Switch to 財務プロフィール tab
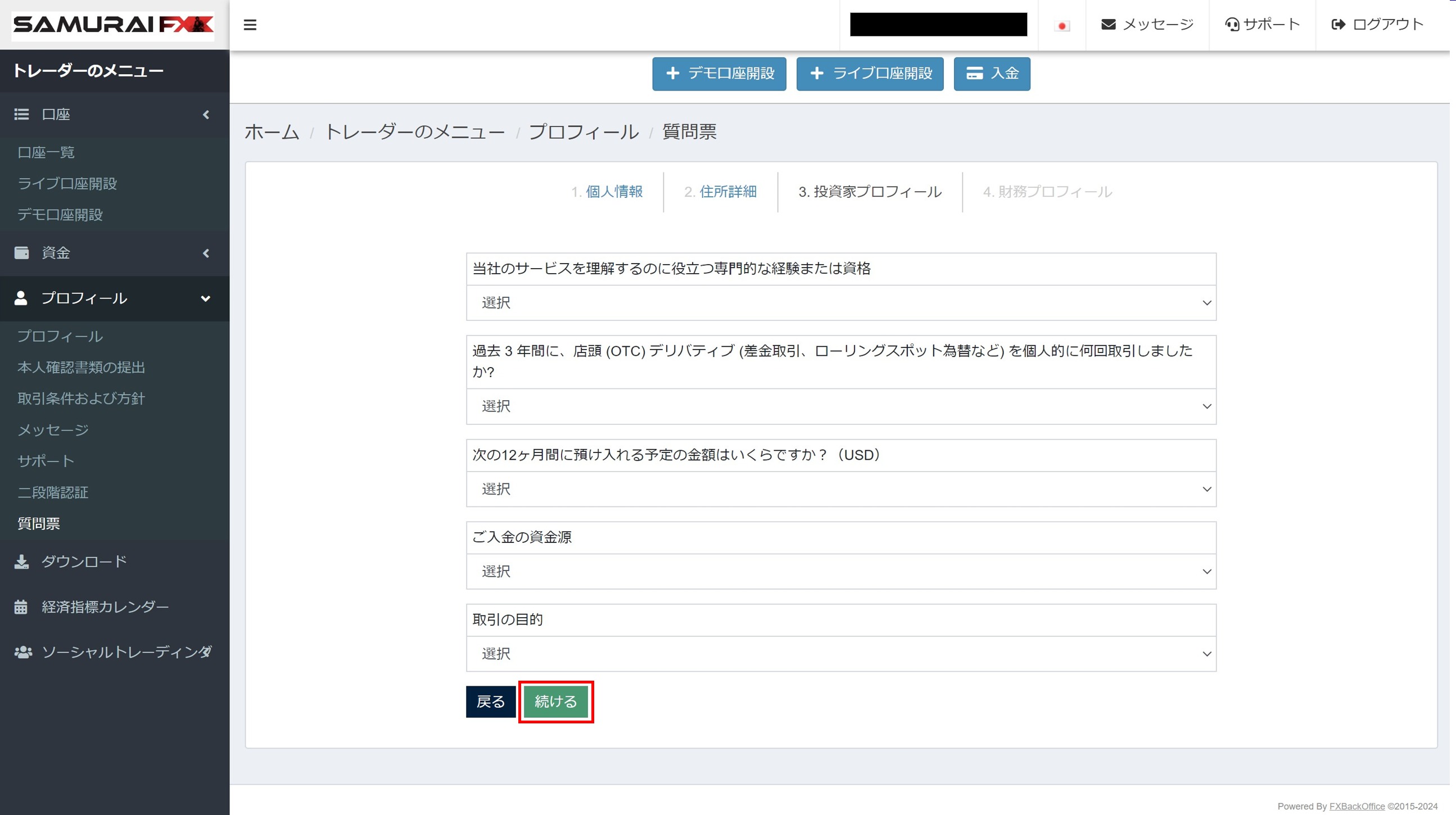This screenshot has height=815, width=1456. 1048,191
